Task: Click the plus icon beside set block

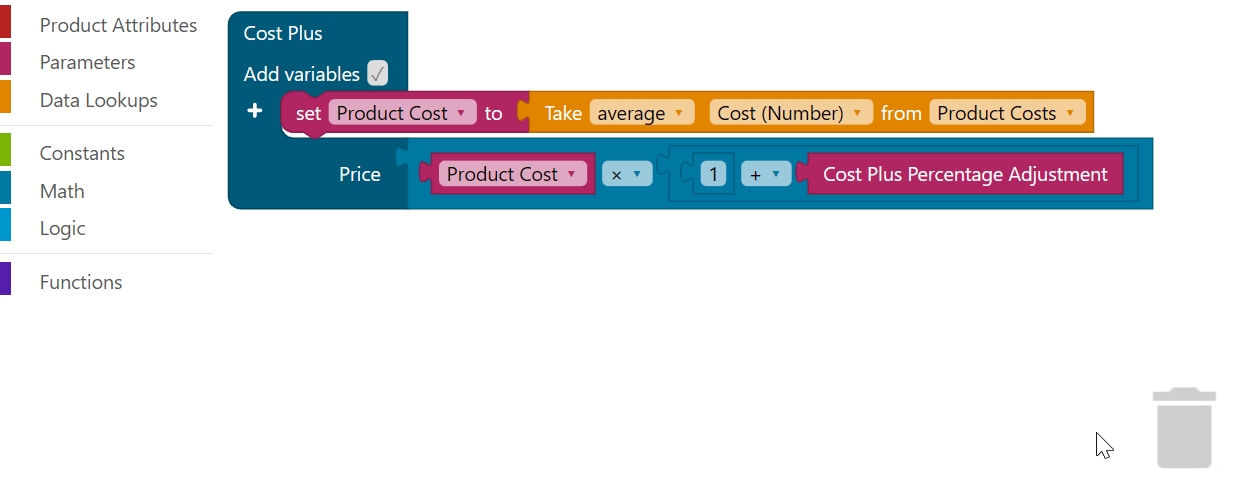Action: (255, 111)
